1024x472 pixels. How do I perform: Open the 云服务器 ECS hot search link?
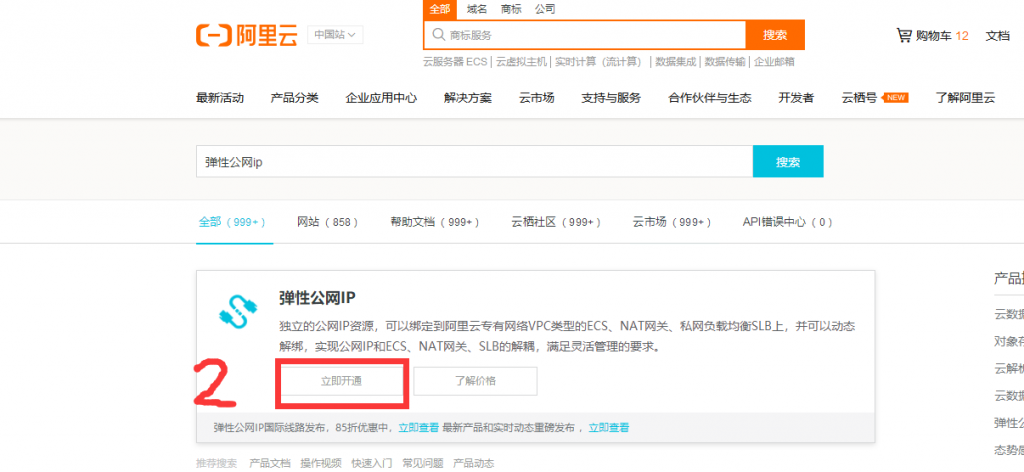pos(454,62)
